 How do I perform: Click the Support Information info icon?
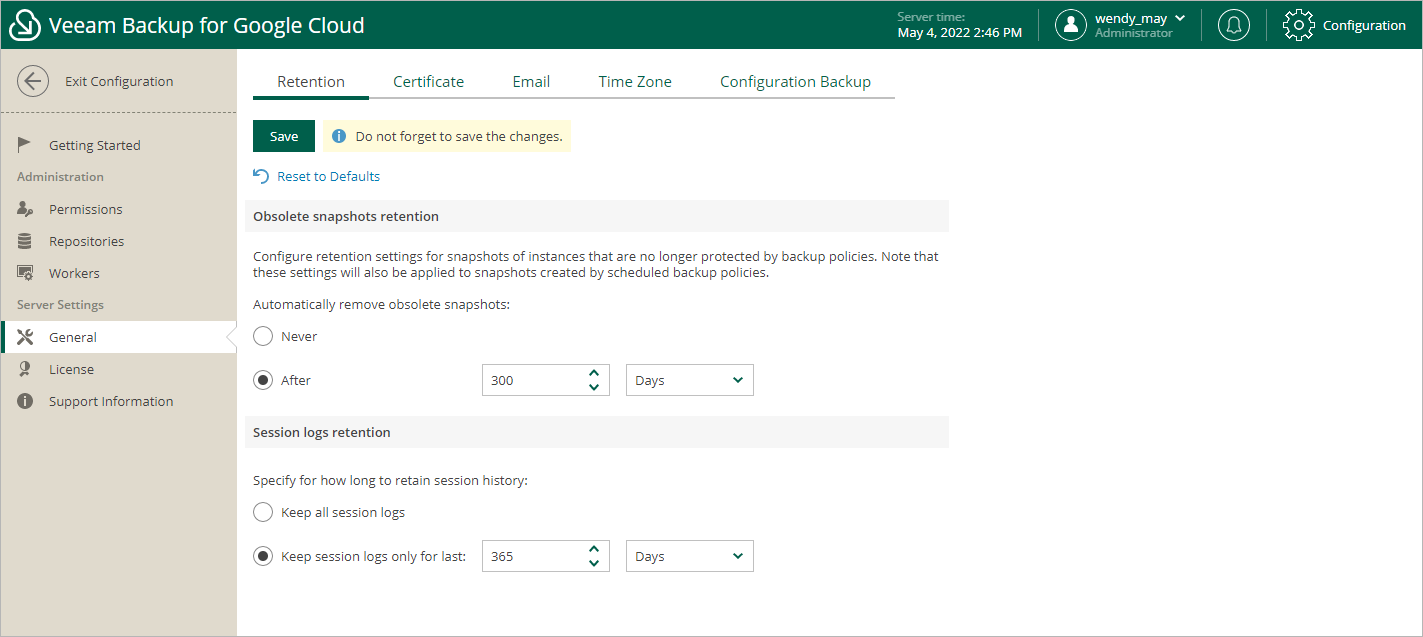(25, 401)
